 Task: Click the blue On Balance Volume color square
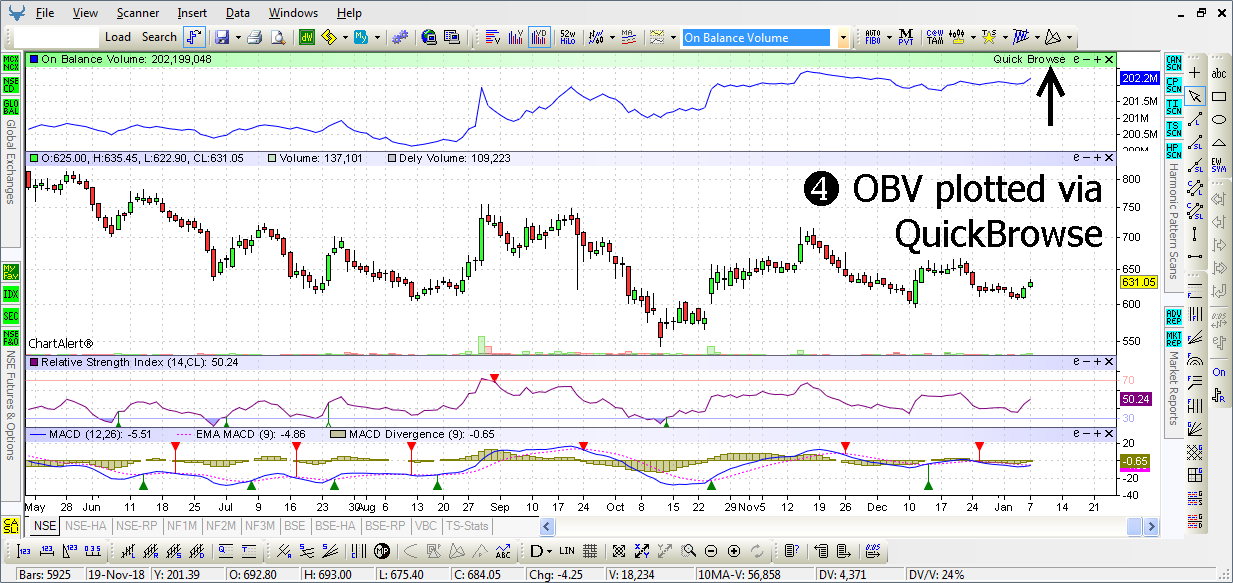pyautogui.click(x=34, y=59)
